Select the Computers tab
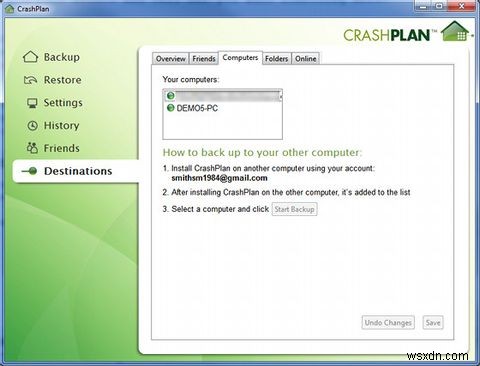This screenshot has height=366, width=480. (x=240, y=58)
